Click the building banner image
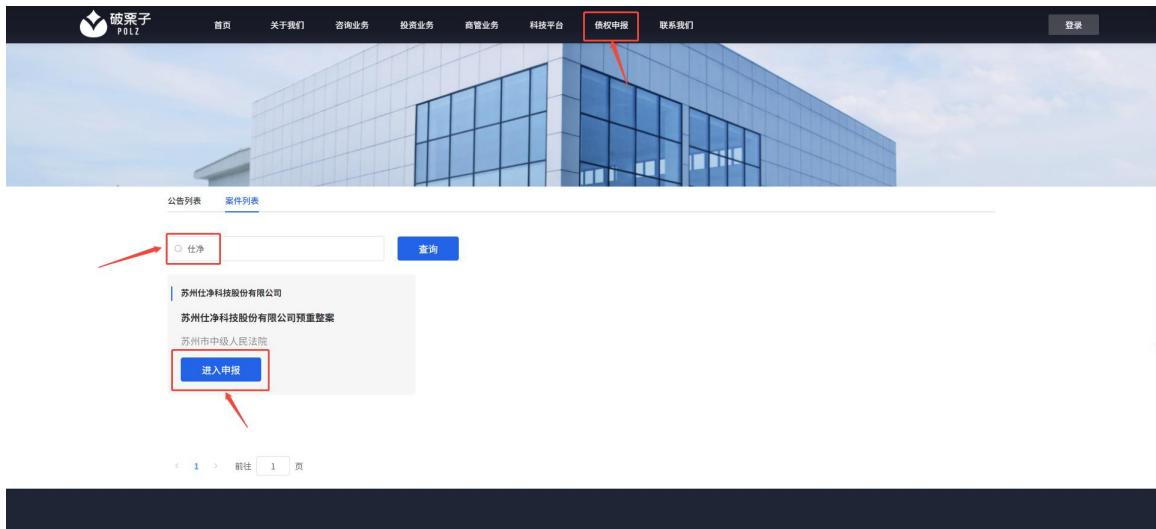Image resolution: width=1156 pixels, height=529 pixels. (x=581, y=114)
